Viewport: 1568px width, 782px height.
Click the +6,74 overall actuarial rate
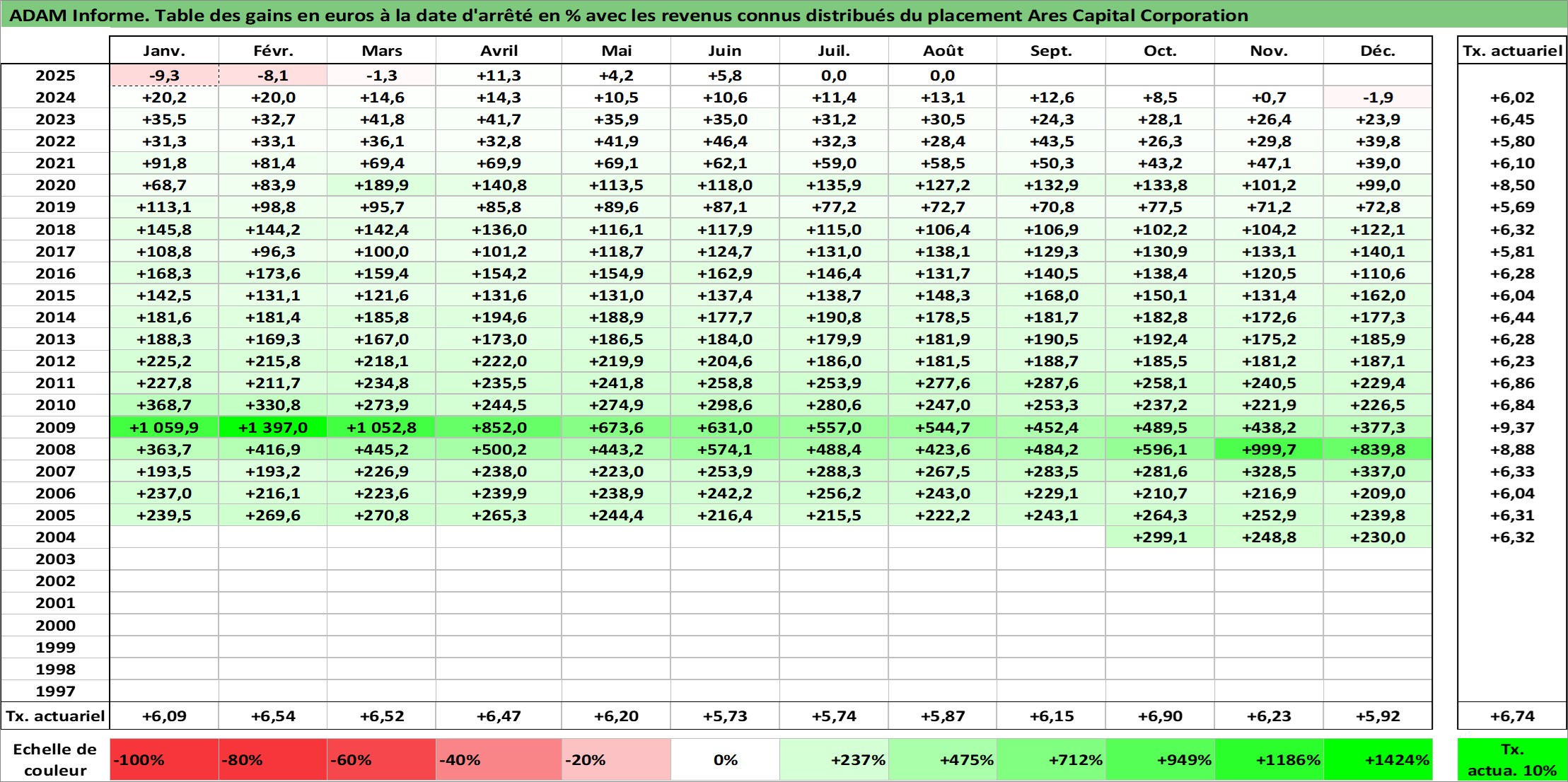(x=1512, y=716)
